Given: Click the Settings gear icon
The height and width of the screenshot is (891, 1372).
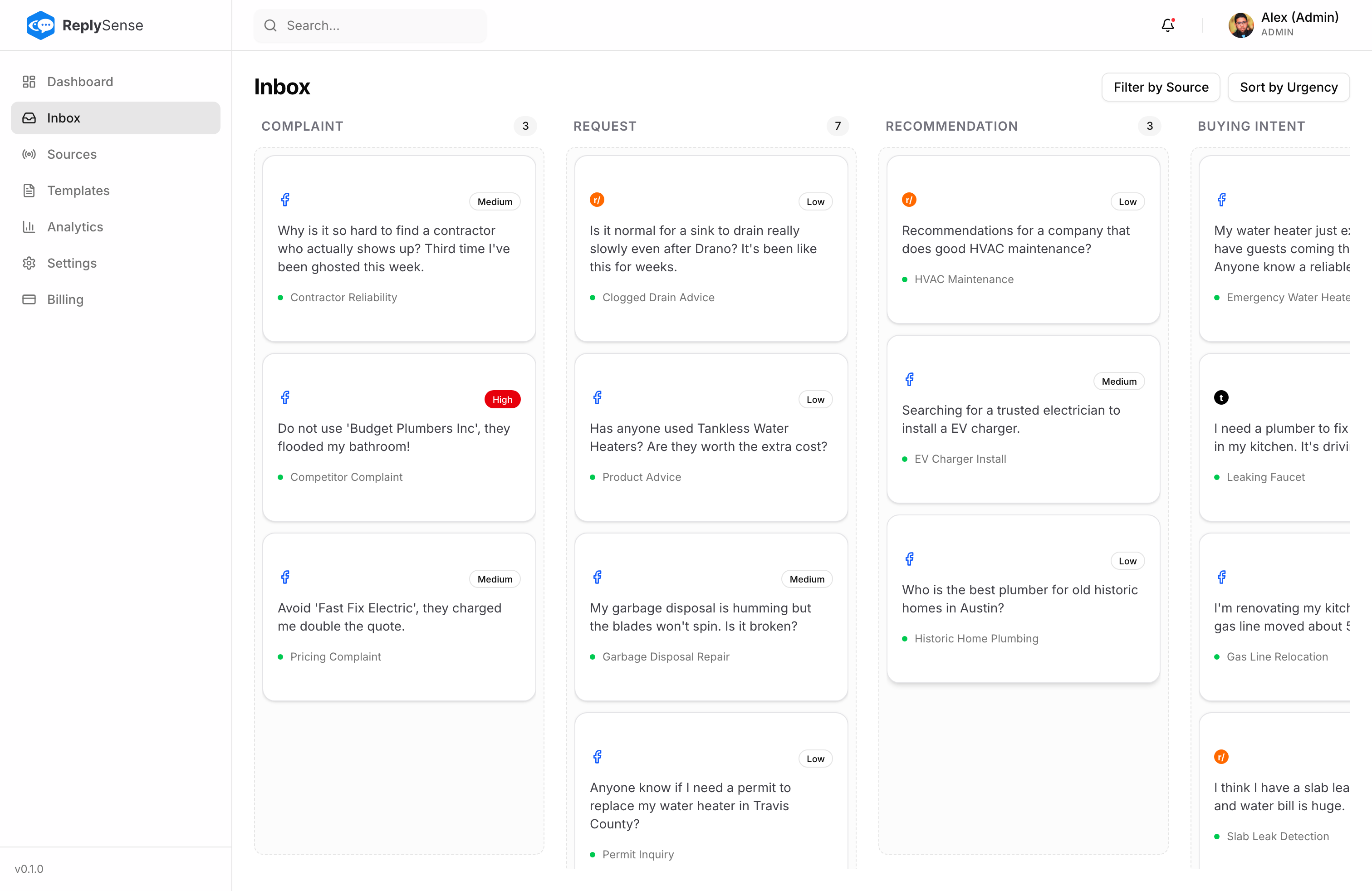Looking at the screenshot, I should point(29,263).
